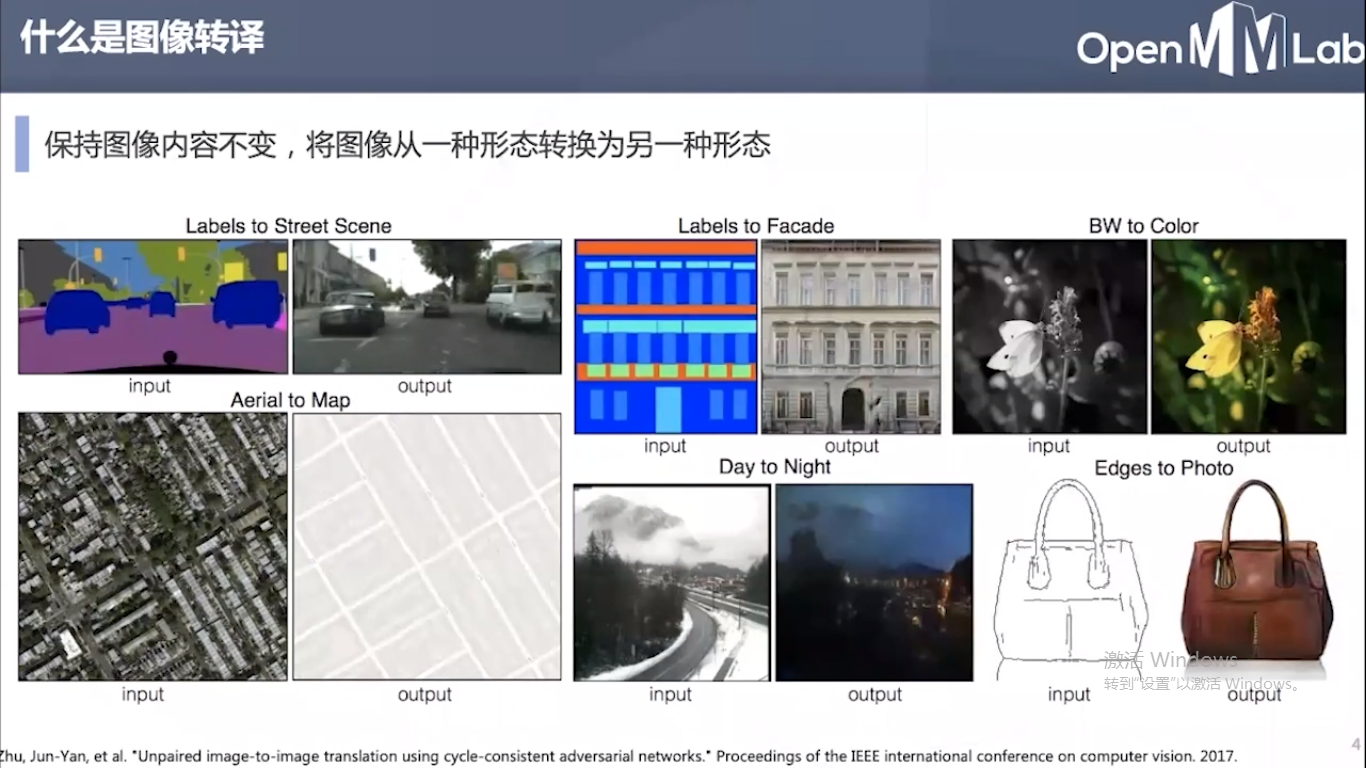Click the Edges to Photo heading
The height and width of the screenshot is (768, 1366).
pos(1164,468)
